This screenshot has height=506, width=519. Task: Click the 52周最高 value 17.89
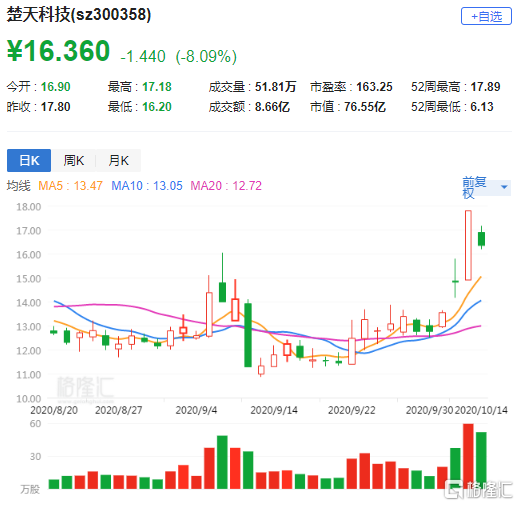(485, 87)
